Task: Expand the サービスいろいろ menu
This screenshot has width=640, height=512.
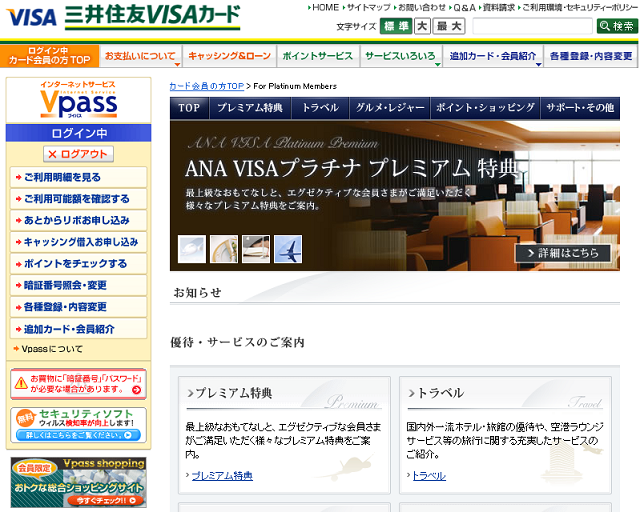Action: click(401, 56)
